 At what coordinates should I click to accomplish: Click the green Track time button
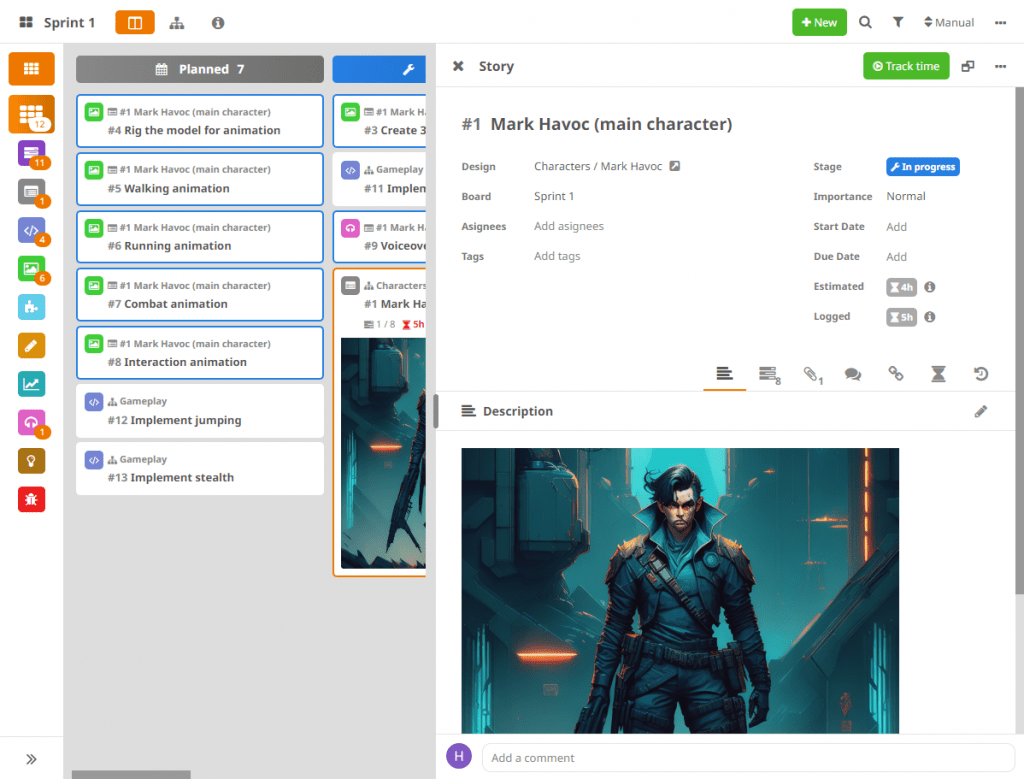(x=905, y=66)
